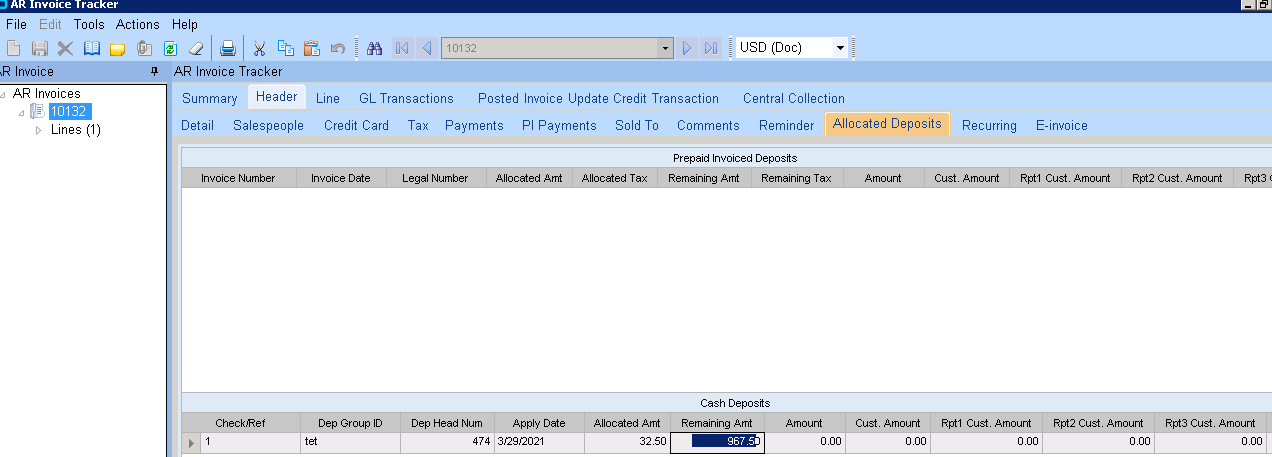Open the PI Payments sub-tab

559,125
